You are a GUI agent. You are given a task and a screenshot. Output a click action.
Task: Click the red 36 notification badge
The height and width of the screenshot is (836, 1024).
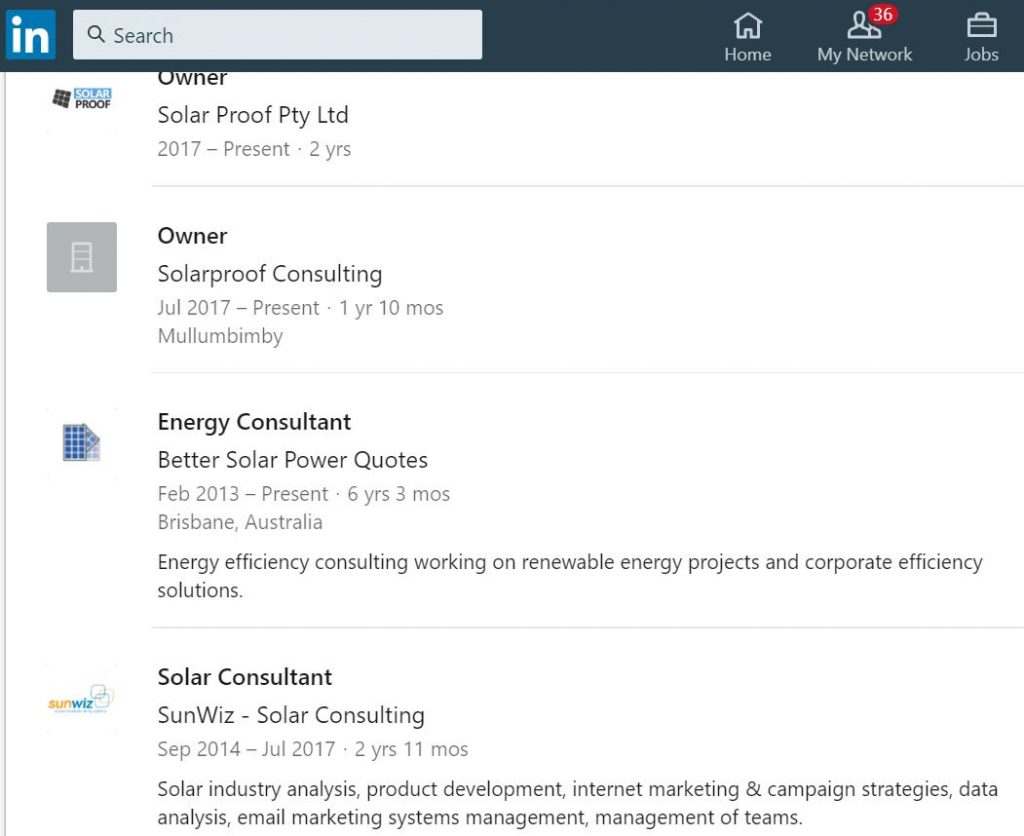(882, 14)
